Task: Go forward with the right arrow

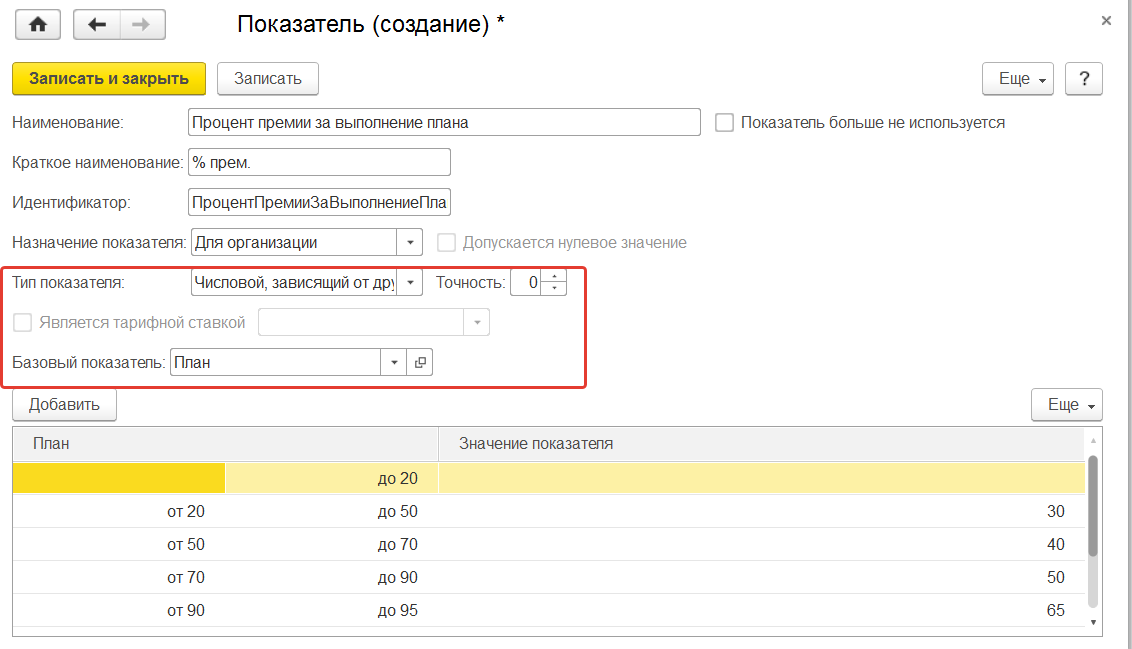Action: click(141, 25)
